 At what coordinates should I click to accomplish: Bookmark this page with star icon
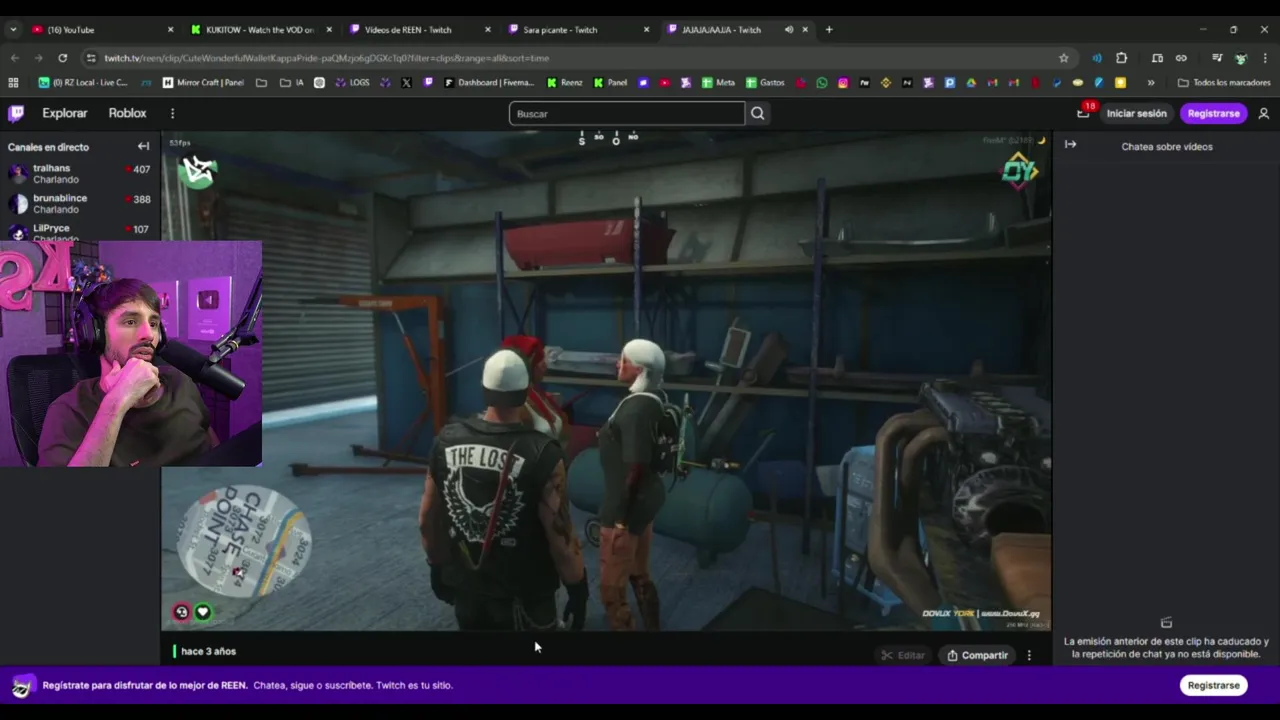pyautogui.click(x=1063, y=58)
